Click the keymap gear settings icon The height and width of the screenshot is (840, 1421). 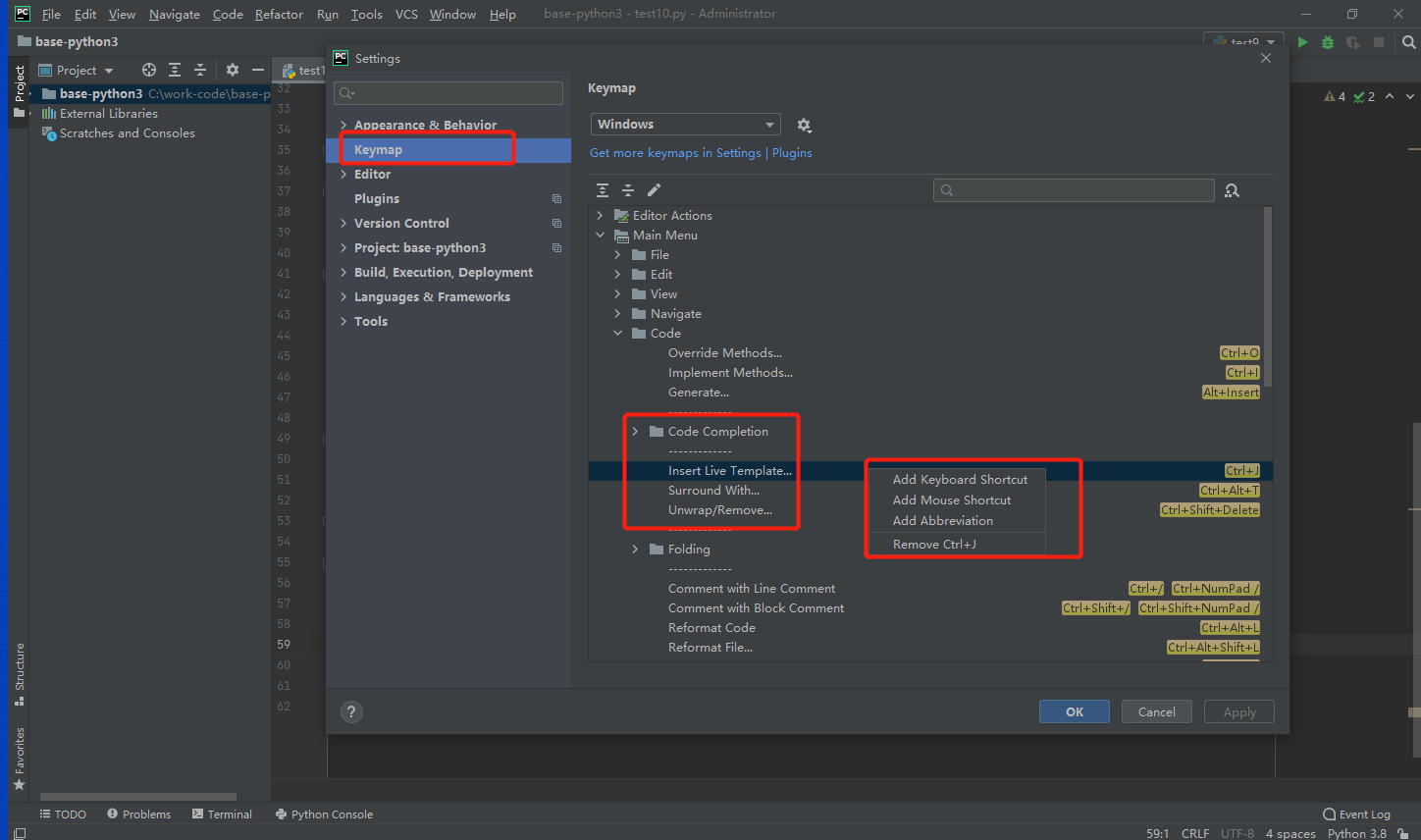tap(805, 125)
